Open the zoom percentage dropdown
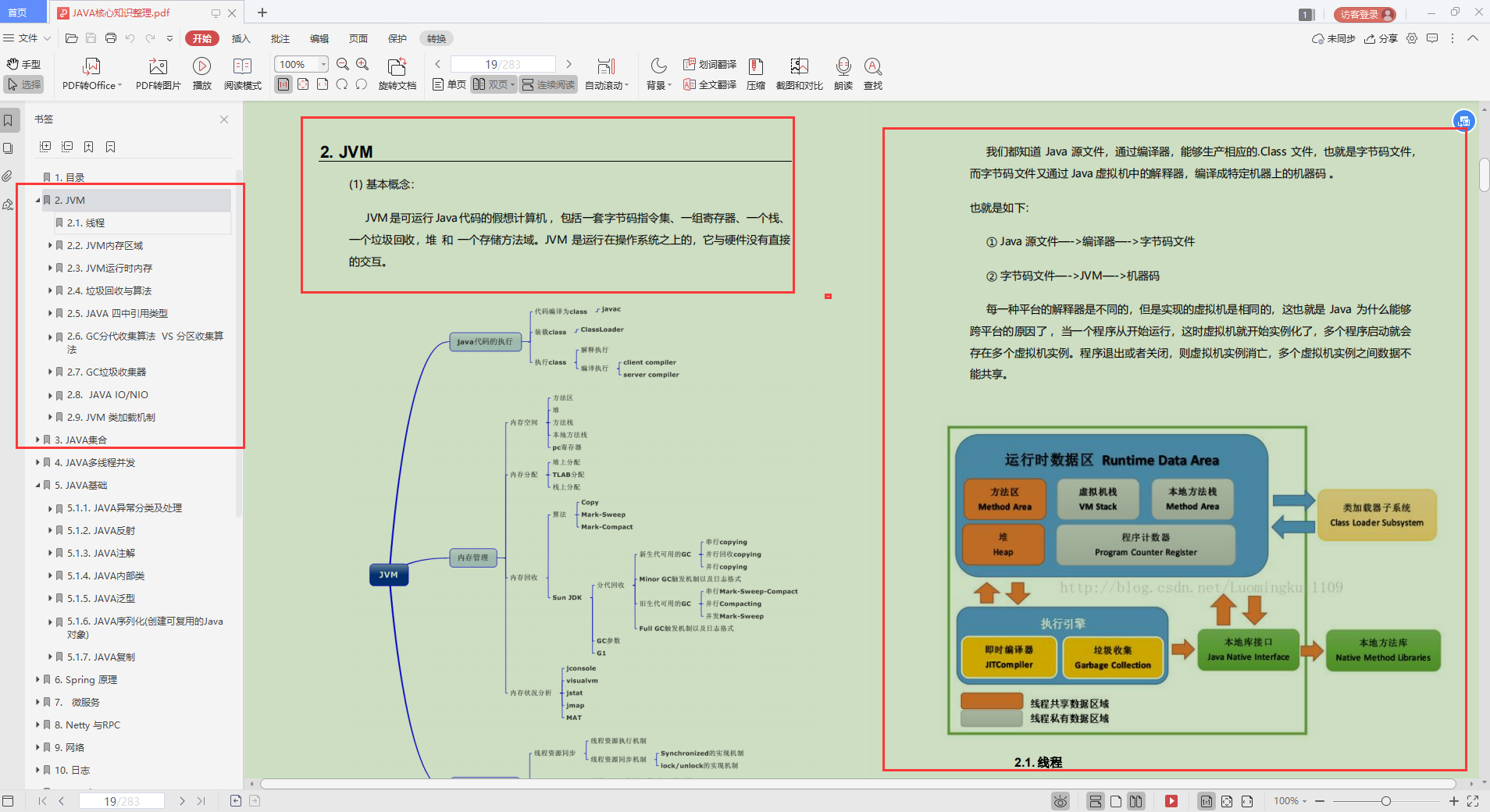 [323, 64]
